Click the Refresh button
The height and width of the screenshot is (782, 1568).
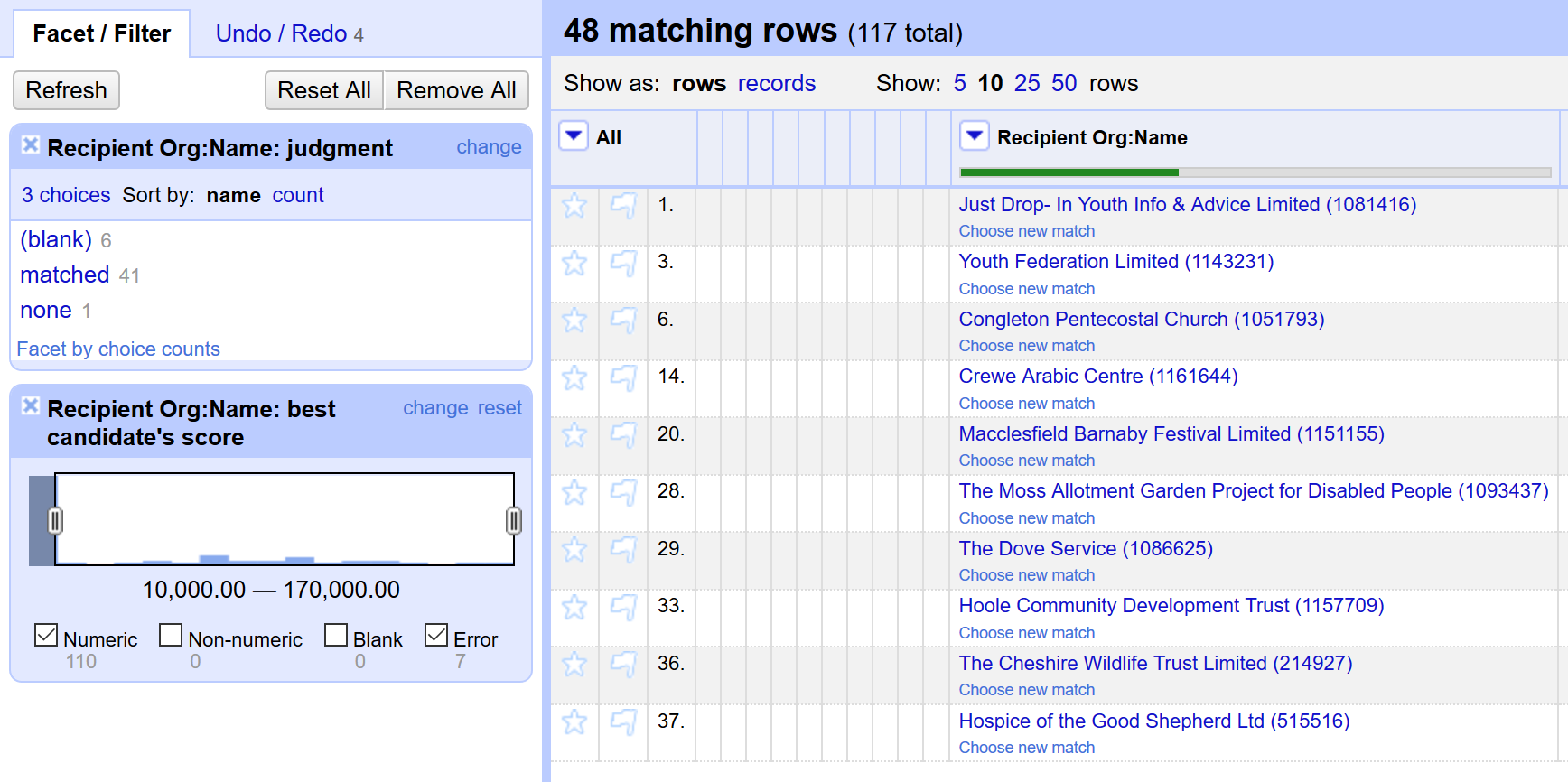click(66, 90)
